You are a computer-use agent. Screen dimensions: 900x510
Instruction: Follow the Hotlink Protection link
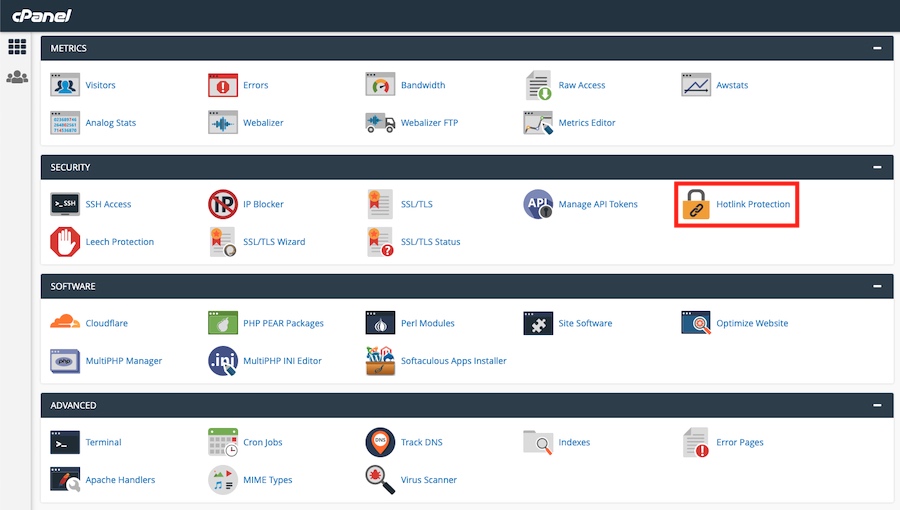753,204
